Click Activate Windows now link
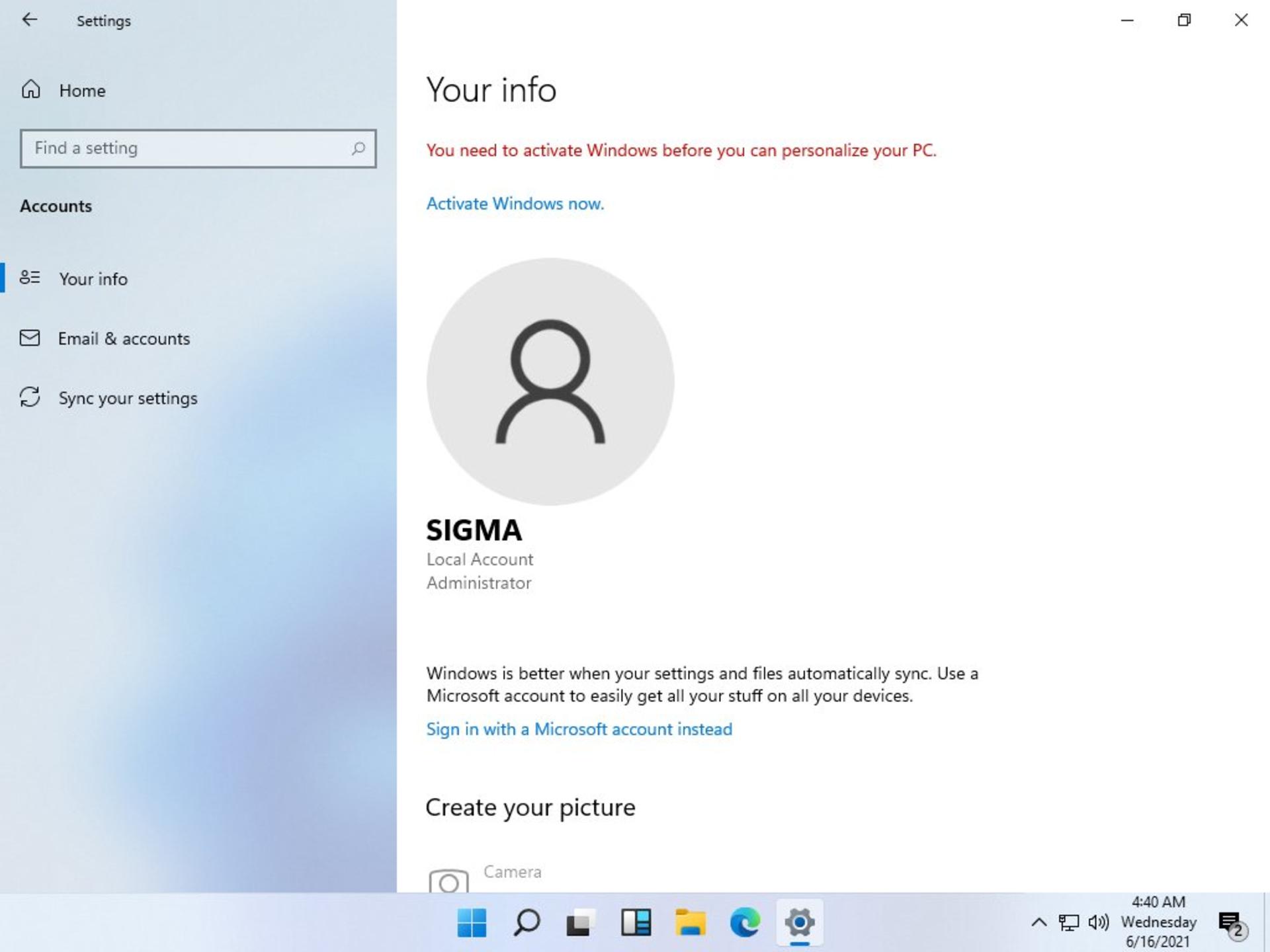The height and width of the screenshot is (952, 1270). pos(515,204)
